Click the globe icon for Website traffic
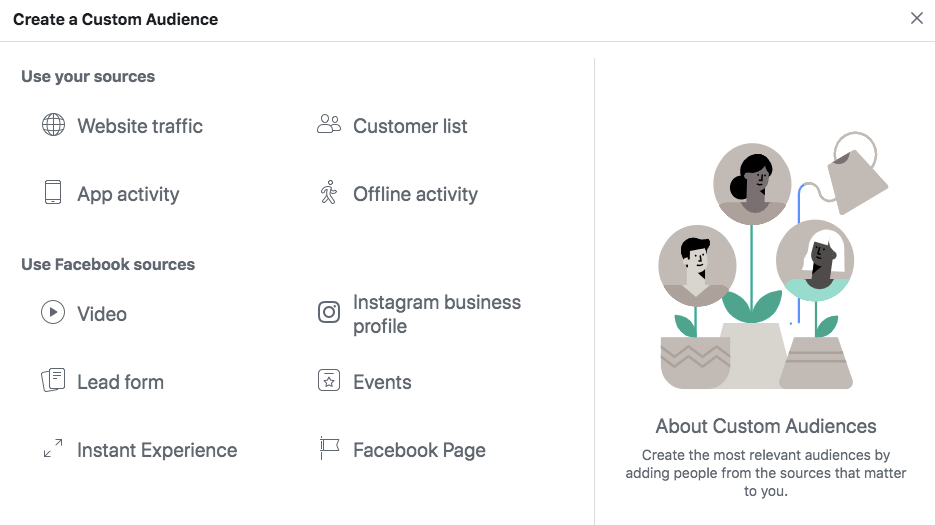Screen dimensions: 935x525 click(53, 126)
